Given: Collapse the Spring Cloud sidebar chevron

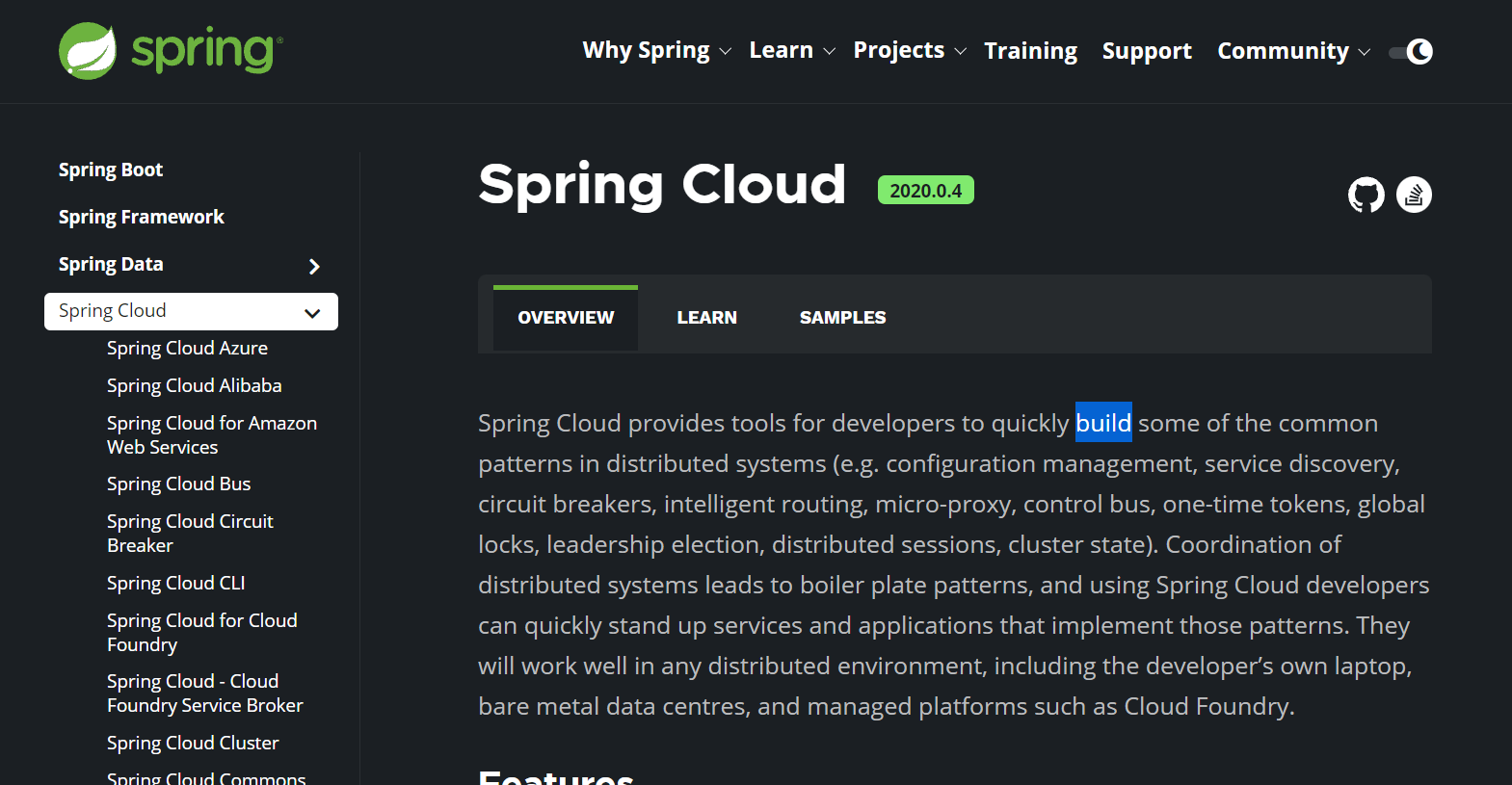Looking at the screenshot, I should [312, 312].
